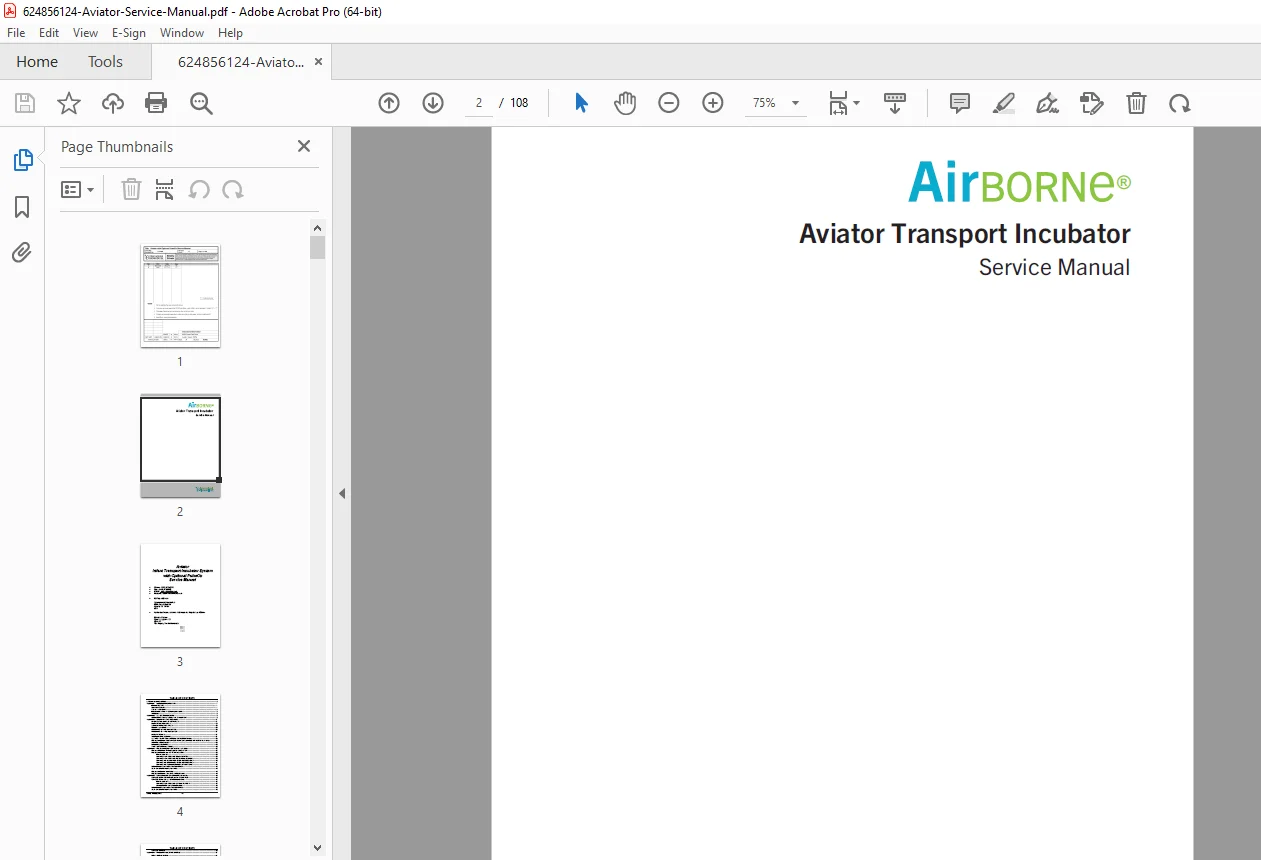
Task: Select page 4 thumbnail
Action: pyautogui.click(x=180, y=745)
